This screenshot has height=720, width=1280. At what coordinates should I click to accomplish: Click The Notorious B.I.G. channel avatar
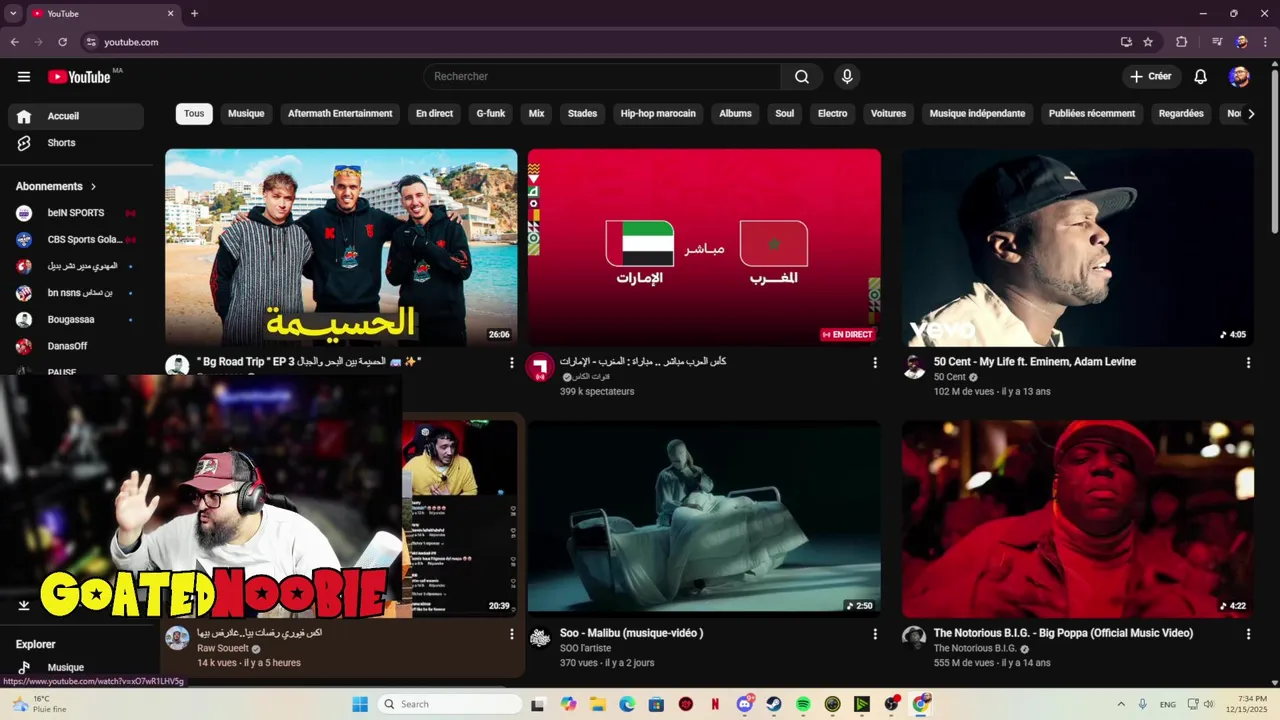tap(914, 637)
